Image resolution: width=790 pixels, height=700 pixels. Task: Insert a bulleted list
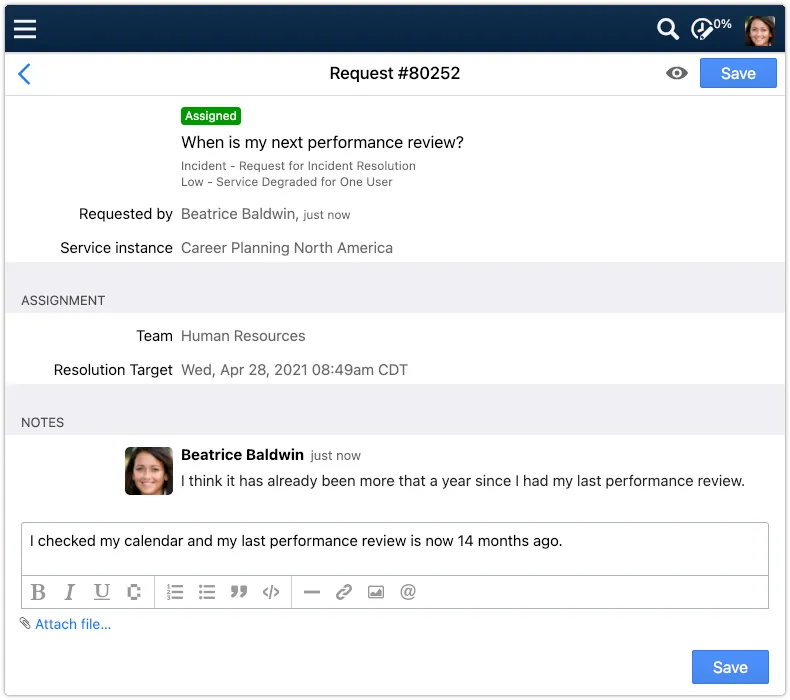click(x=207, y=592)
